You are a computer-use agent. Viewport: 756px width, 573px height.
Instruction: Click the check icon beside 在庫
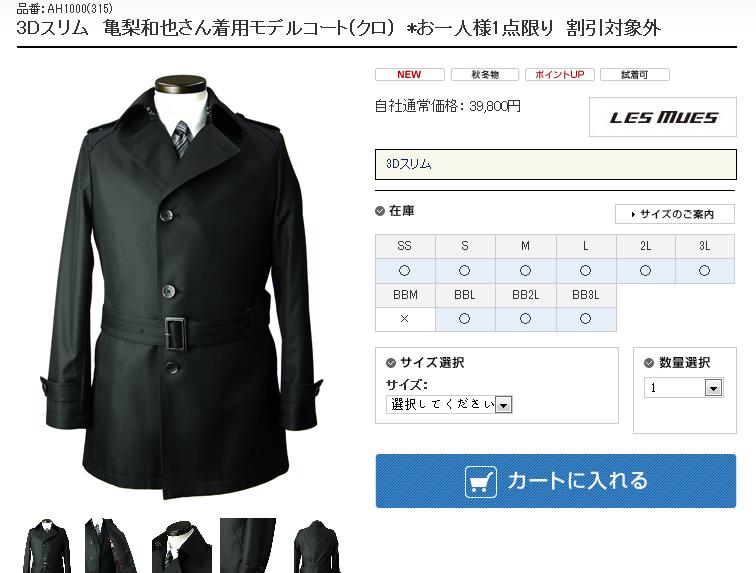pos(380,211)
